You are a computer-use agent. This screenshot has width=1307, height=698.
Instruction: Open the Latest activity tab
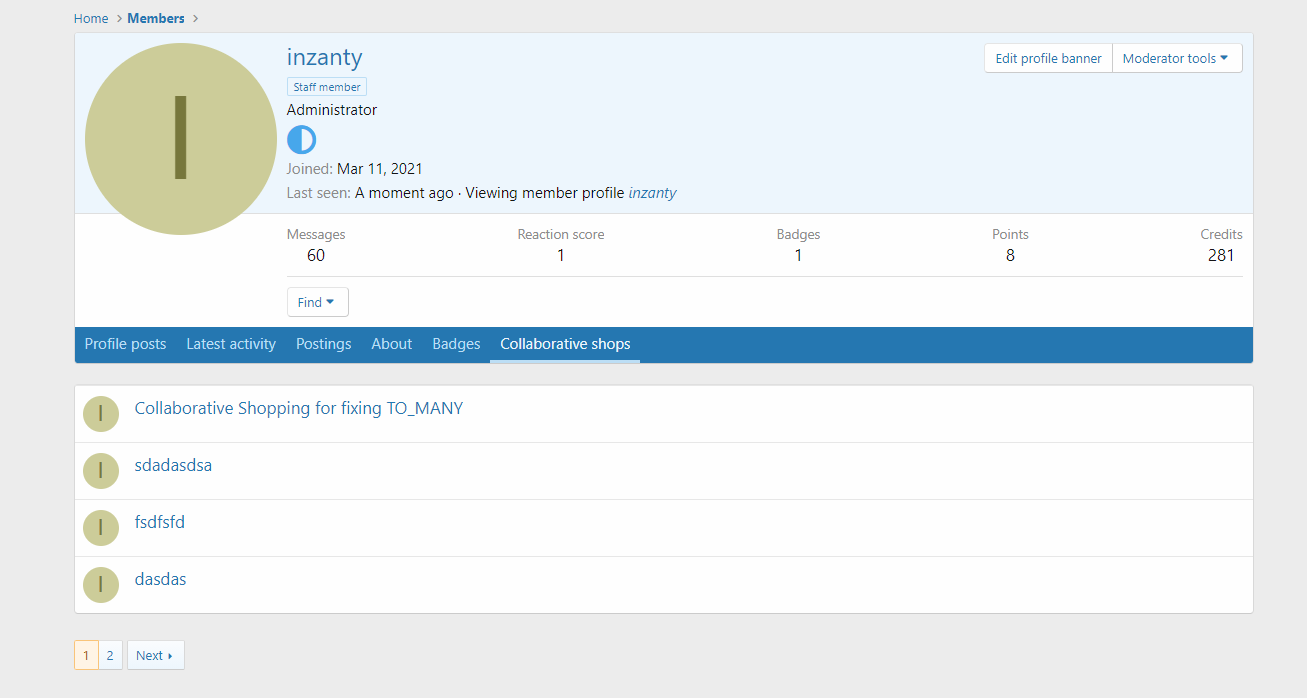click(x=231, y=344)
